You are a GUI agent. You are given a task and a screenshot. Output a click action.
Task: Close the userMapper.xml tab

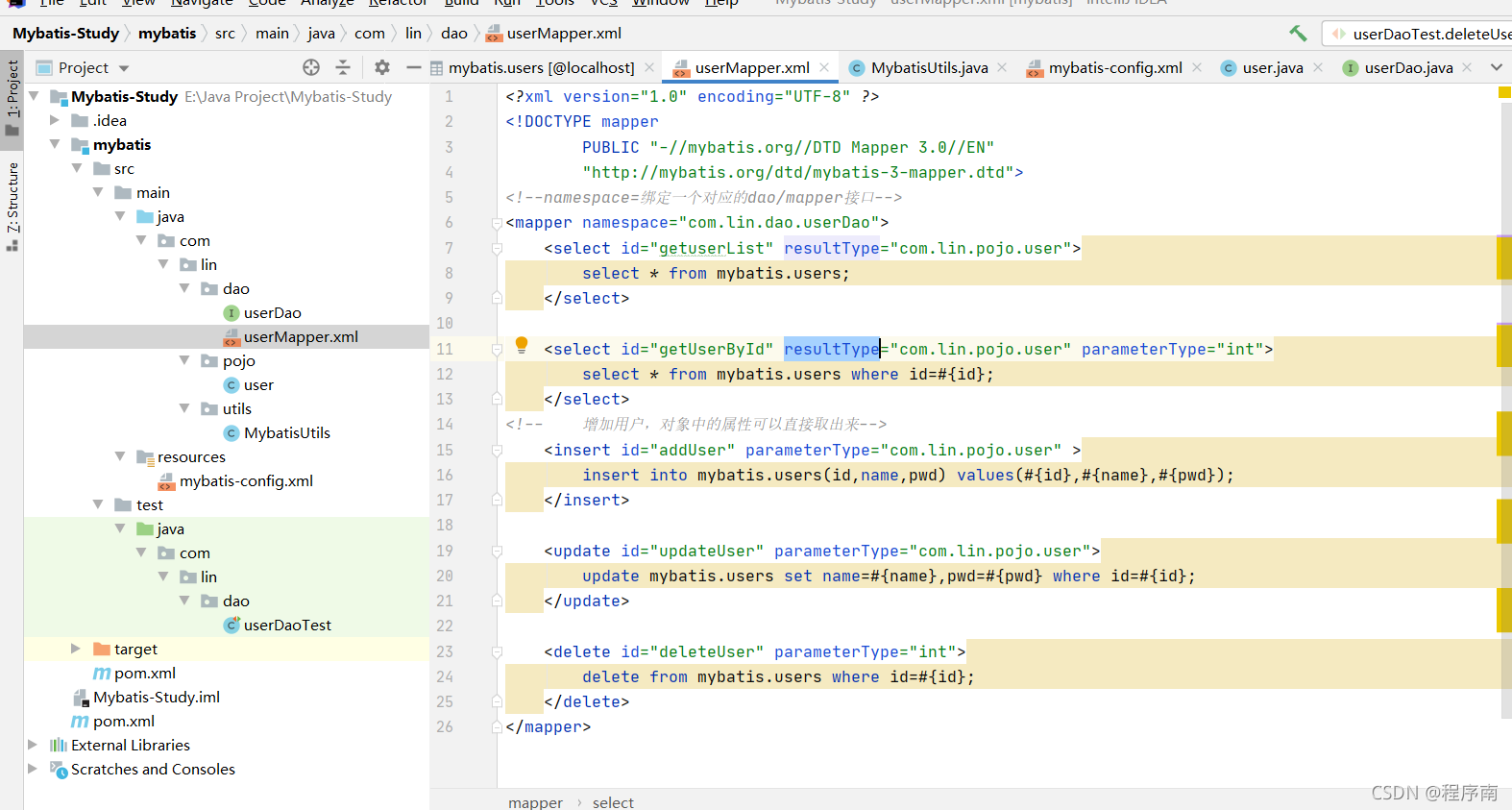tap(824, 67)
